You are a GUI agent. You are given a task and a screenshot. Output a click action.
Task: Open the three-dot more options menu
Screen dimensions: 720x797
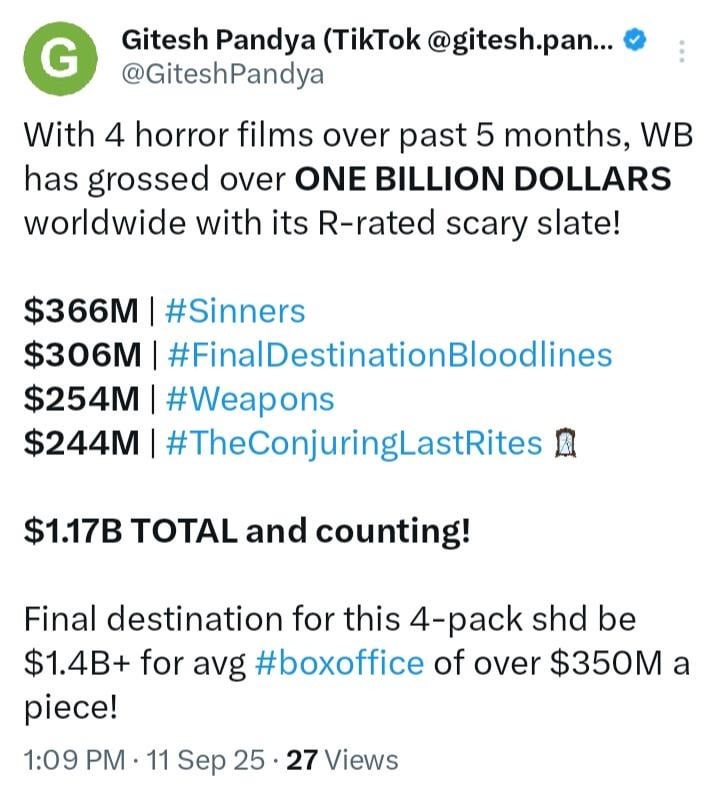pyautogui.click(x=682, y=52)
